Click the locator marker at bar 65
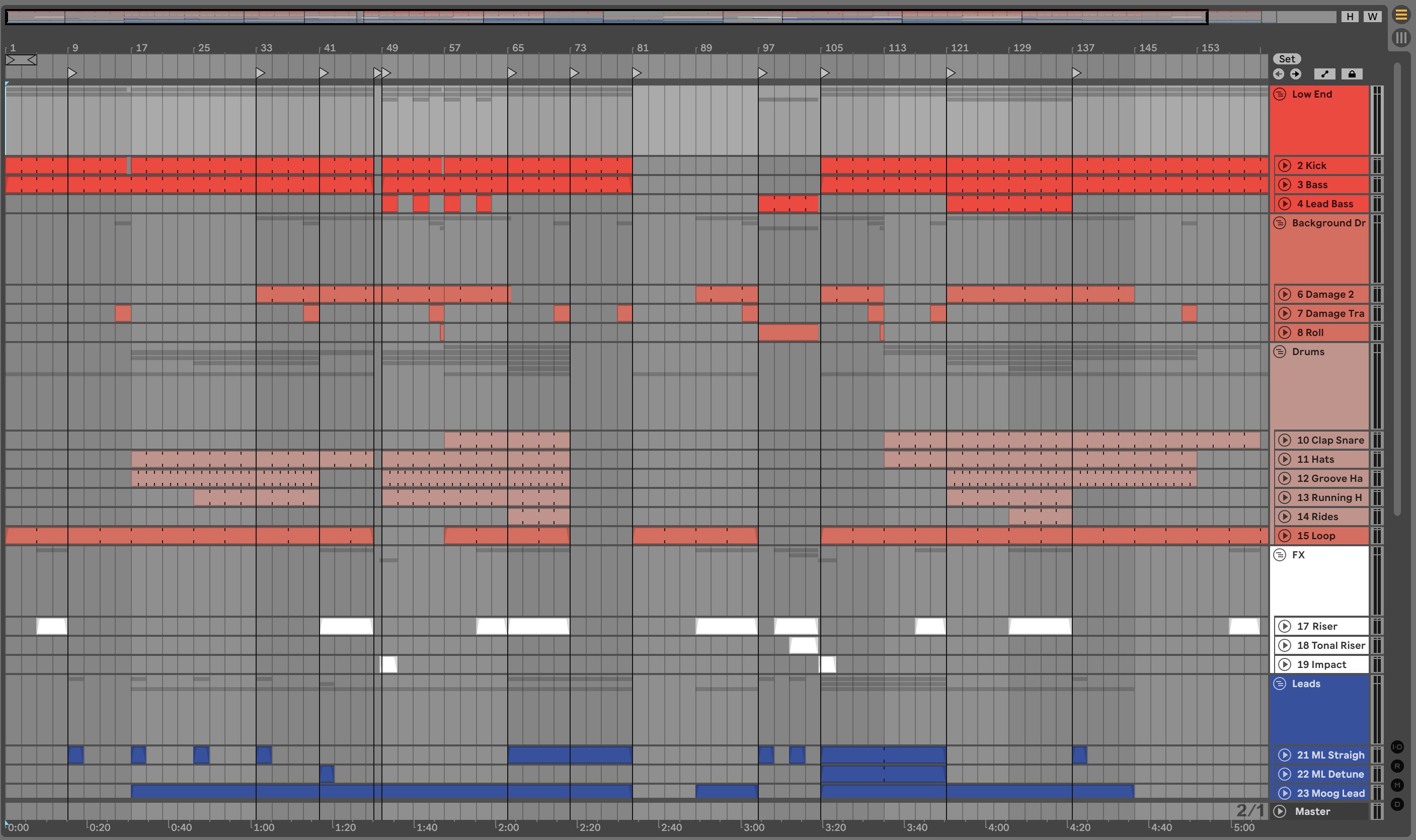 (x=512, y=73)
